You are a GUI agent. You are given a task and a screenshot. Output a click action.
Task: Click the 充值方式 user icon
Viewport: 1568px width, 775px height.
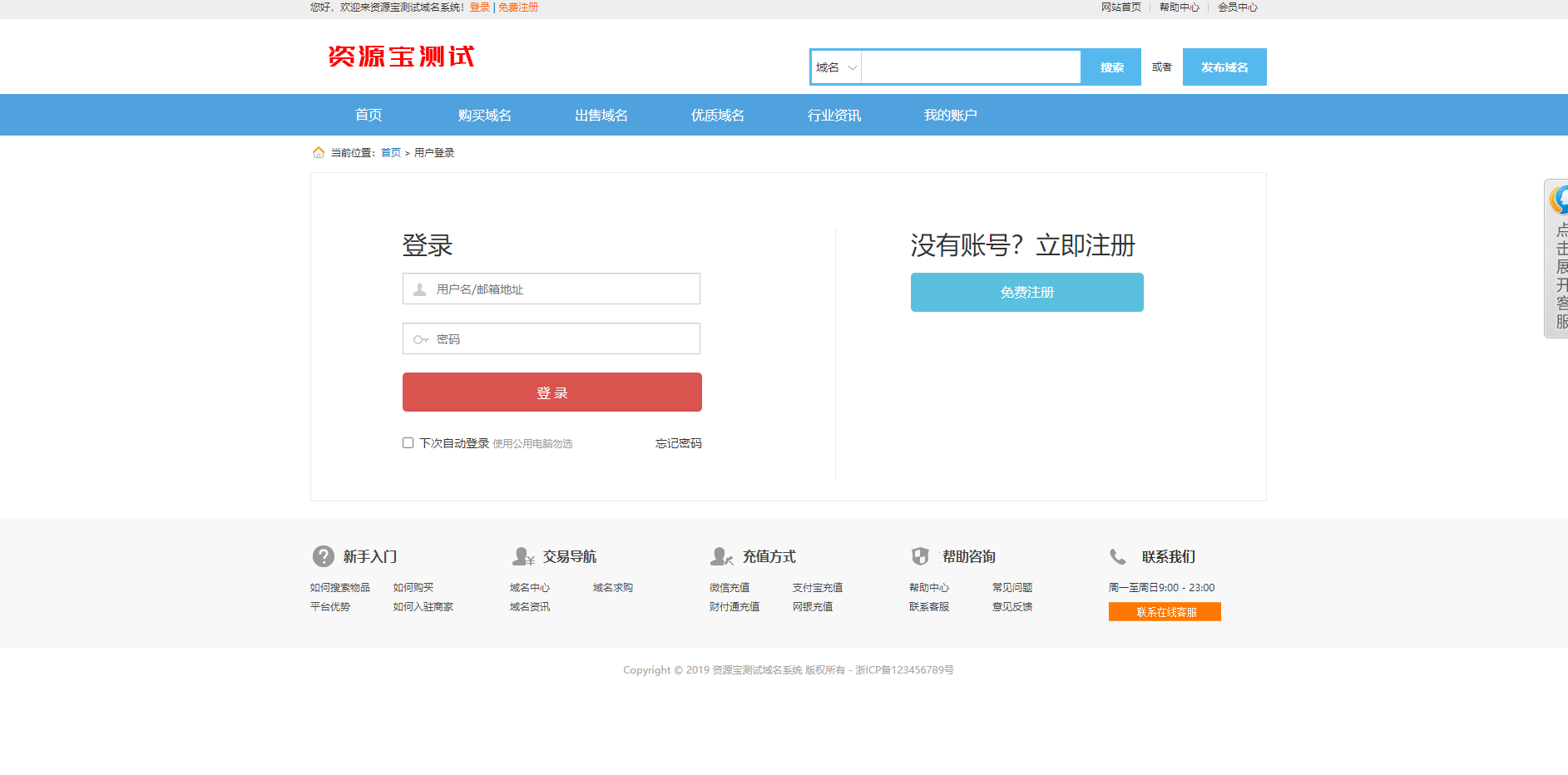(721, 556)
